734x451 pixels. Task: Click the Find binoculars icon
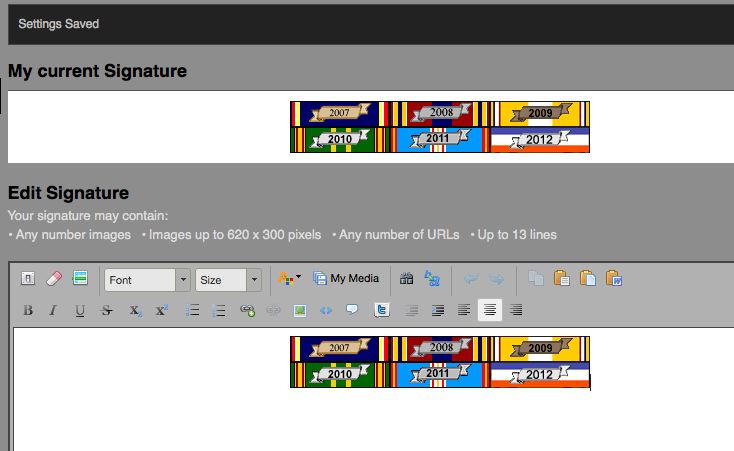click(x=406, y=279)
